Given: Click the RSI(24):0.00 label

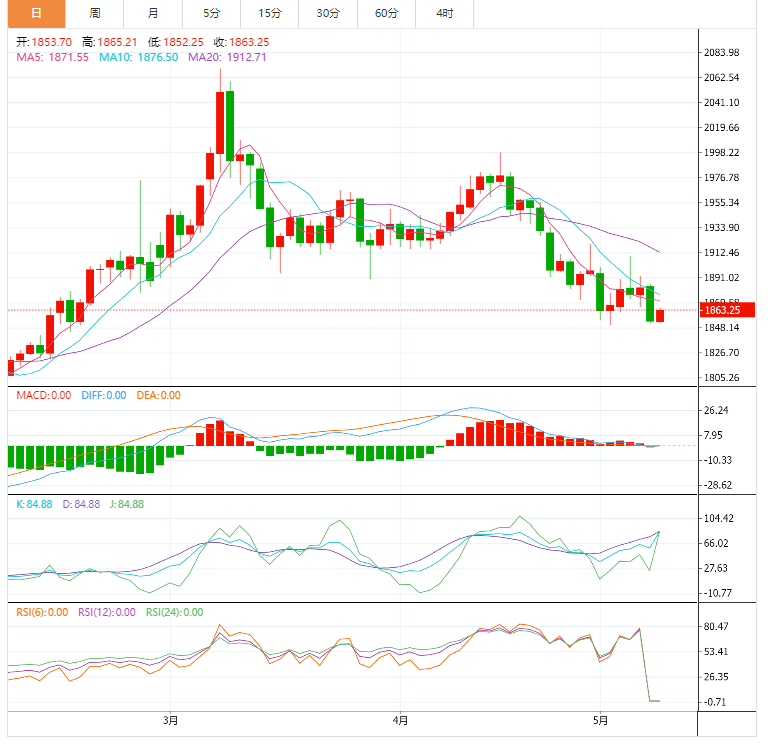Looking at the screenshot, I should (x=174, y=612).
